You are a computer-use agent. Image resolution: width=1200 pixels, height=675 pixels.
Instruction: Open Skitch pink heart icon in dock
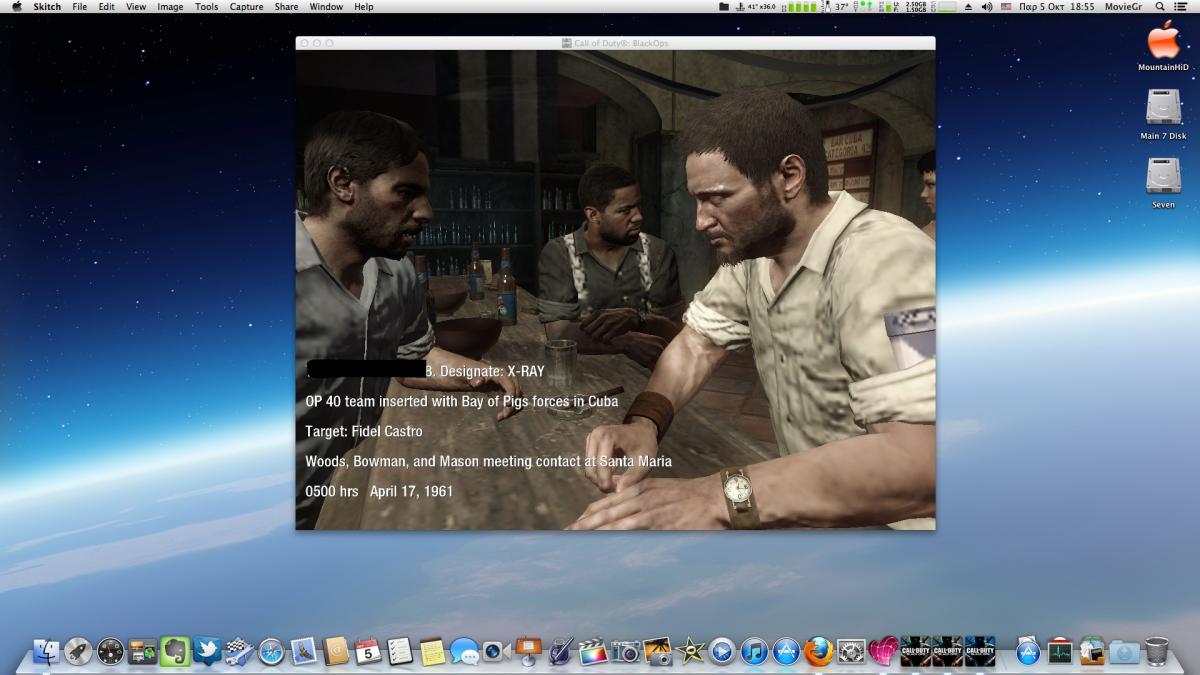883,652
